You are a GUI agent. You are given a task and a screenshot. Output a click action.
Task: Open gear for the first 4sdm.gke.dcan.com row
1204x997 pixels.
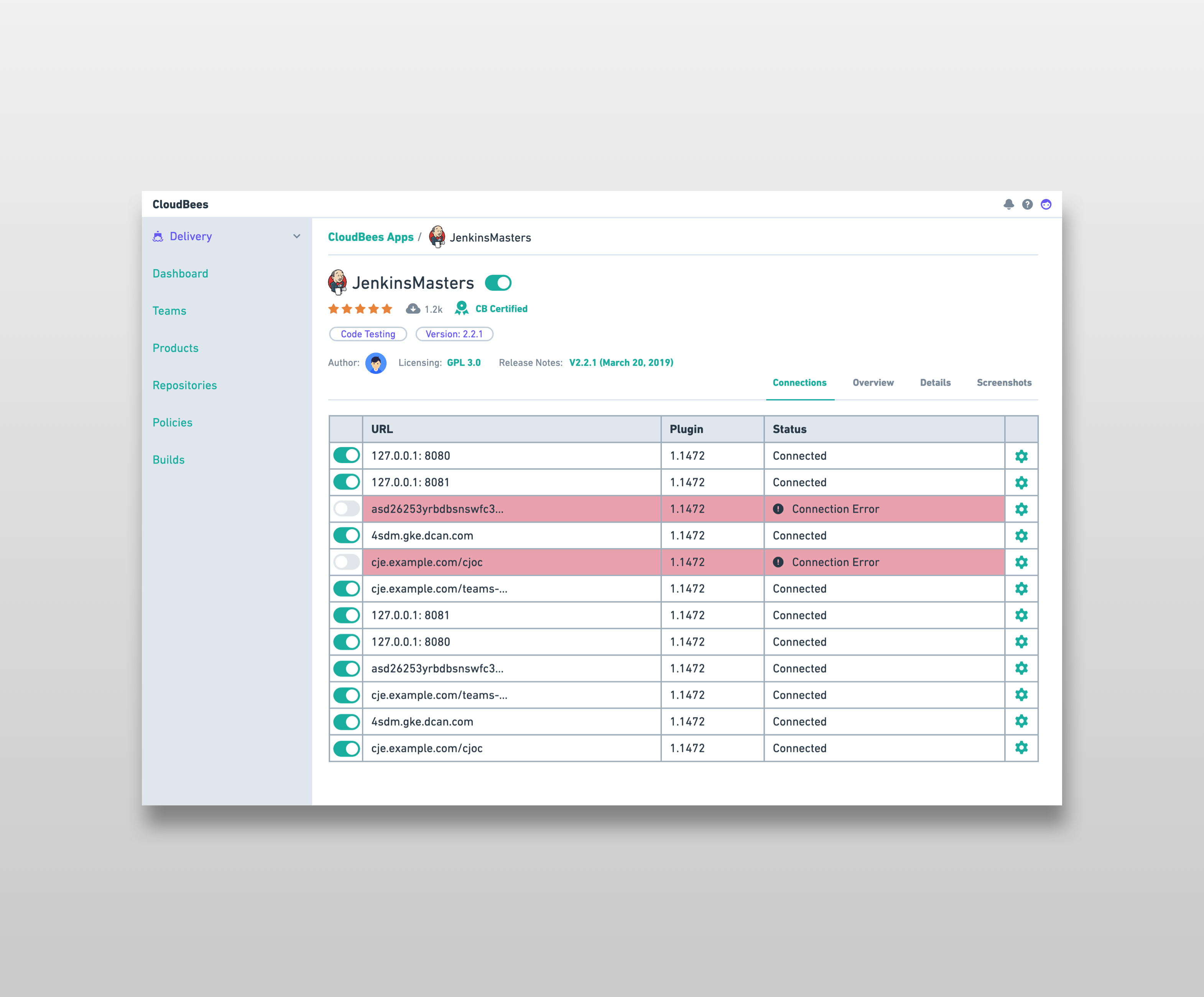[x=1021, y=535]
